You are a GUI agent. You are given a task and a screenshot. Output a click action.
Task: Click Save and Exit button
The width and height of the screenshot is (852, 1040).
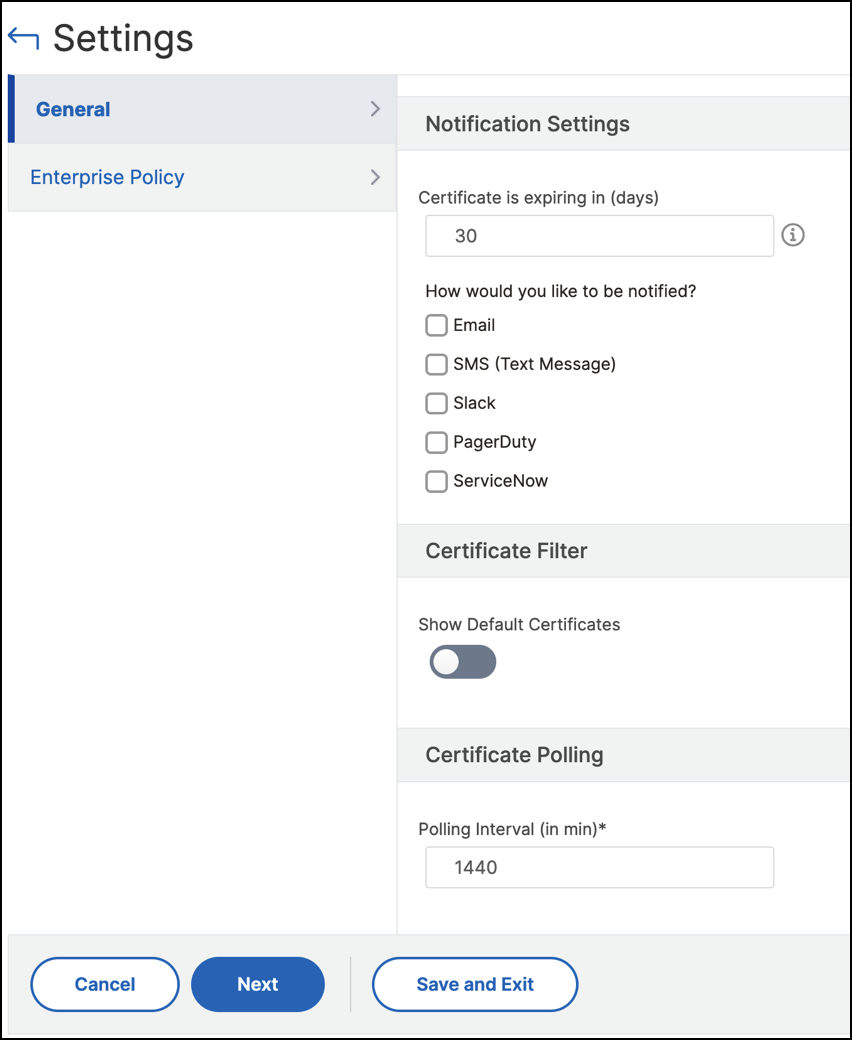pyautogui.click(x=475, y=984)
